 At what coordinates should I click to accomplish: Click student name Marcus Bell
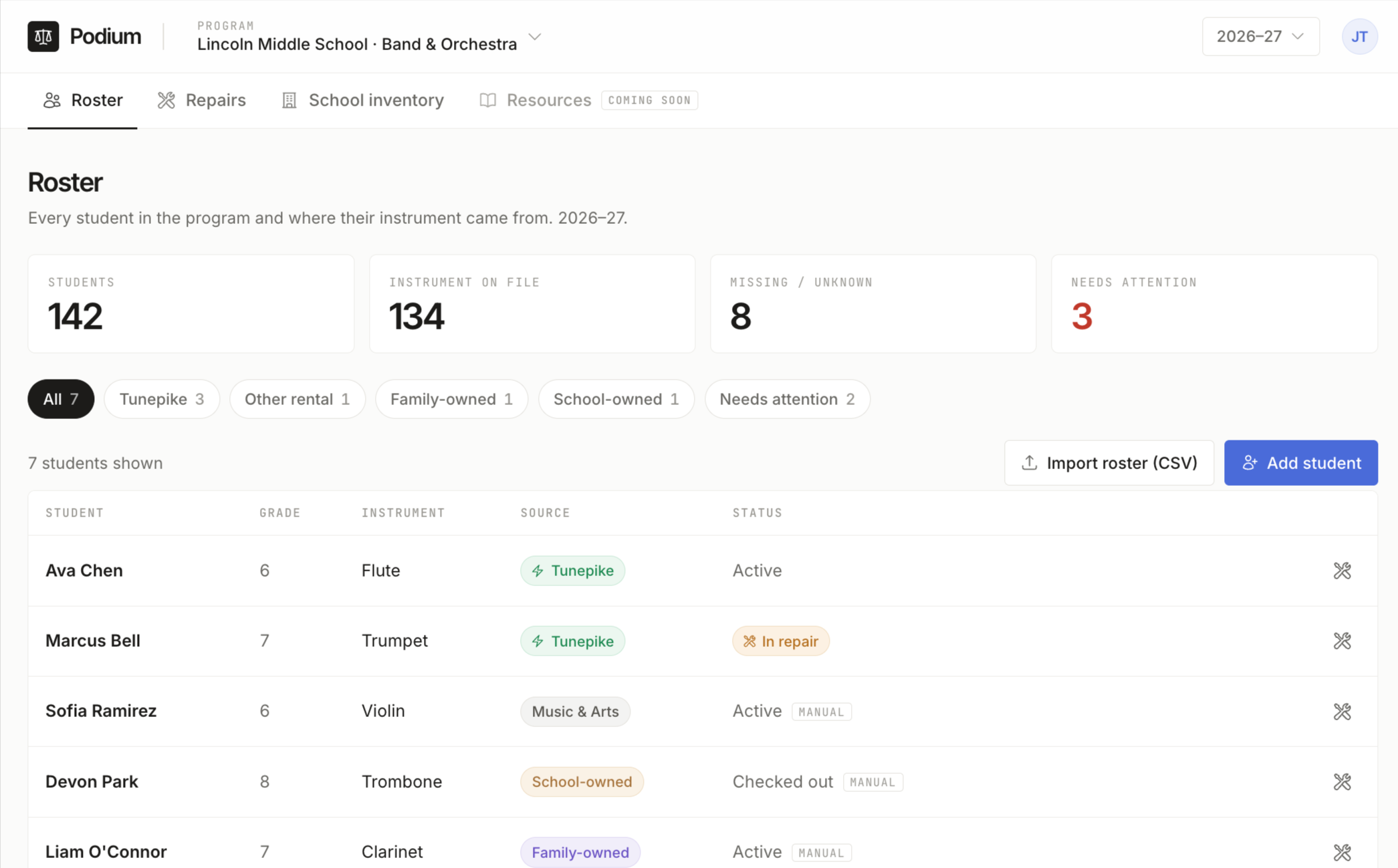pyautogui.click(x=93, y=641)
